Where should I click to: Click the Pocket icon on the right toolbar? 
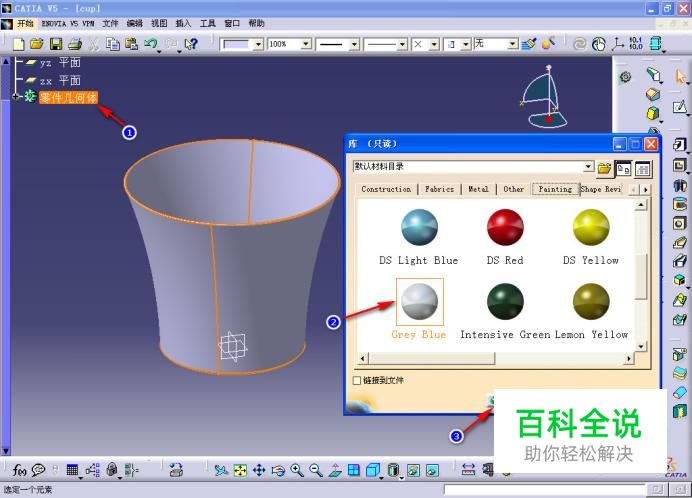(680, 166)
